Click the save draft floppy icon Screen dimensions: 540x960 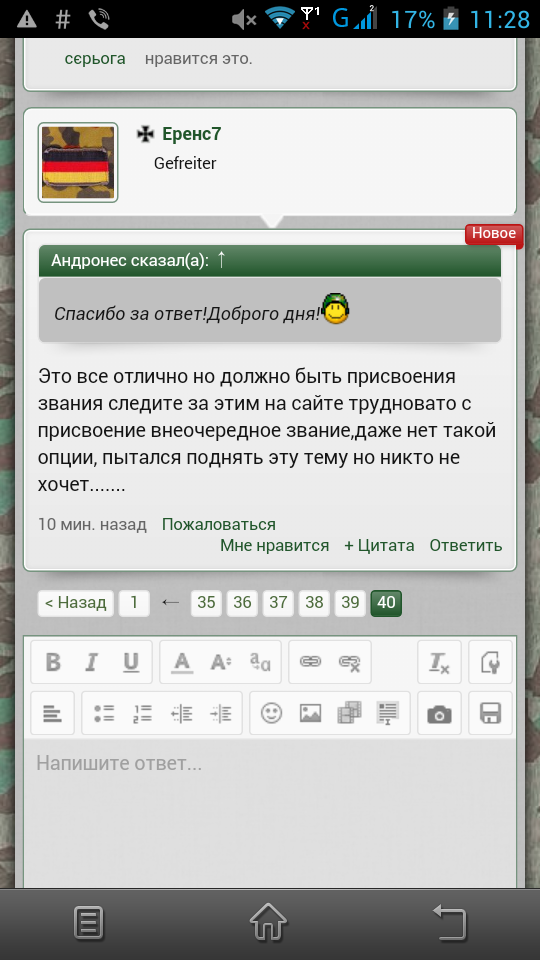click(490, 713)
